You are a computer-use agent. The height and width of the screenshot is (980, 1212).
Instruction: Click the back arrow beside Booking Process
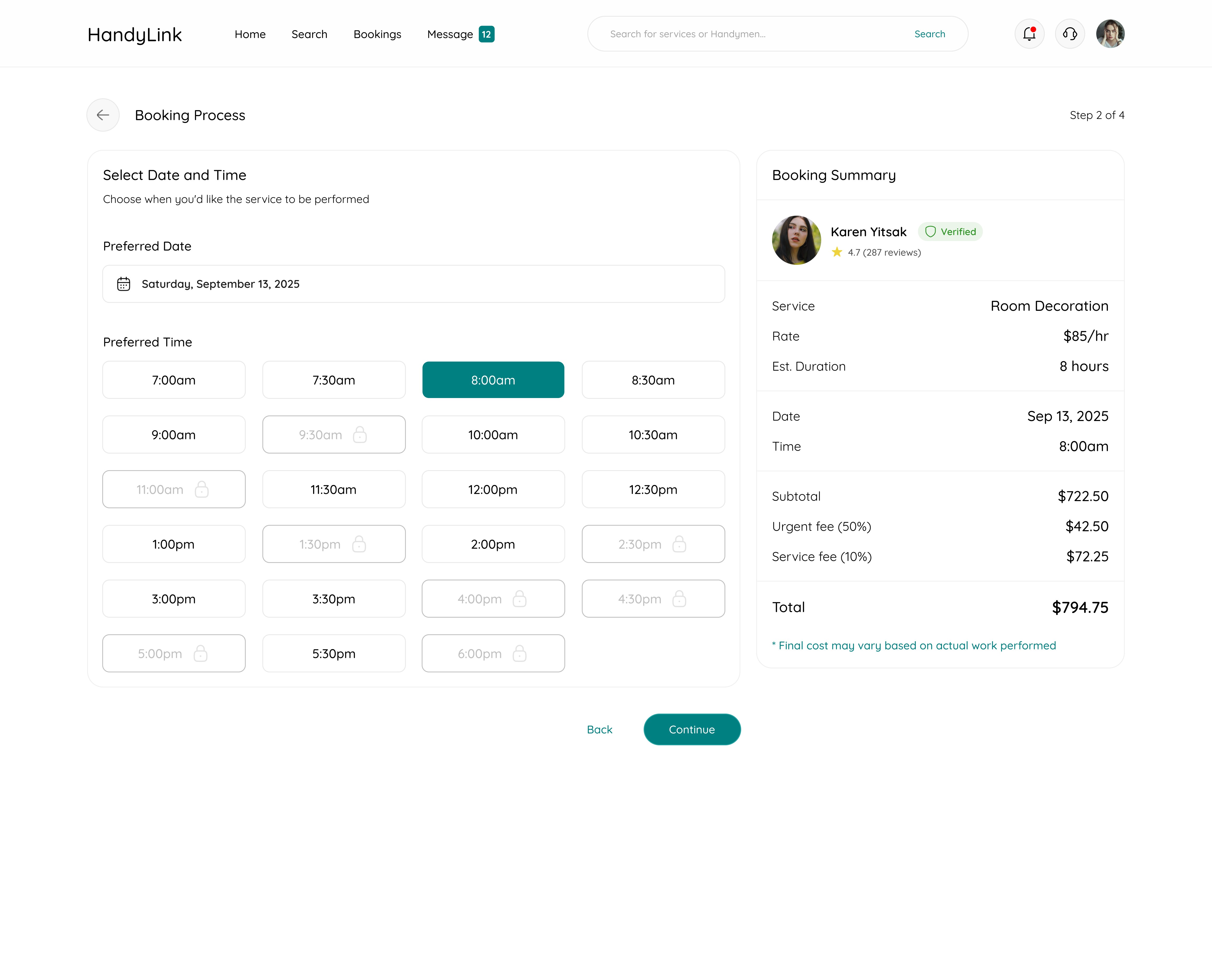pos(103,115)
